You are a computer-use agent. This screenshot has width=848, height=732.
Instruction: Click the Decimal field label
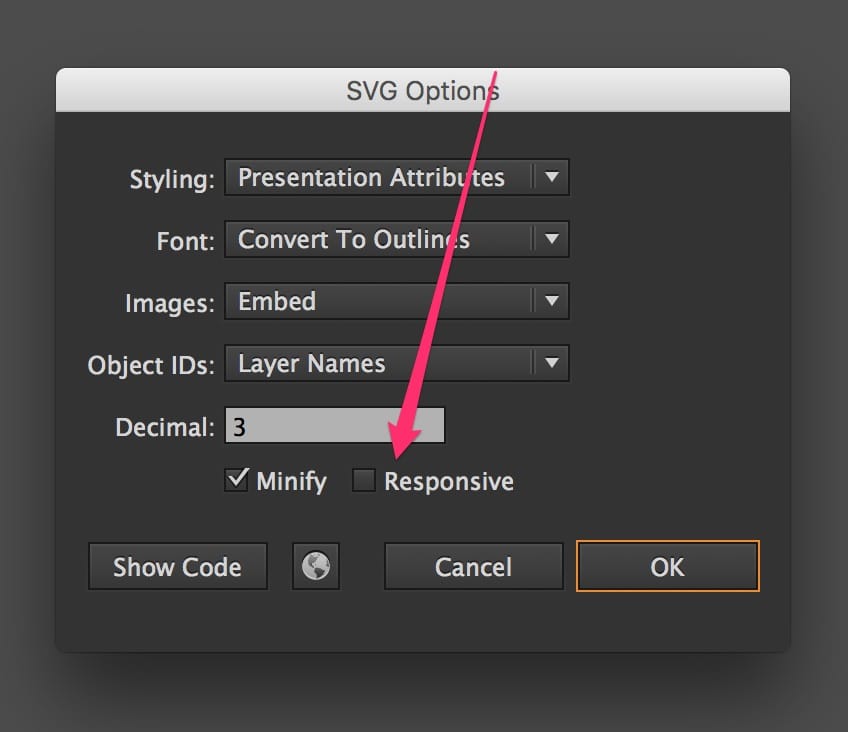click(165, 428)
